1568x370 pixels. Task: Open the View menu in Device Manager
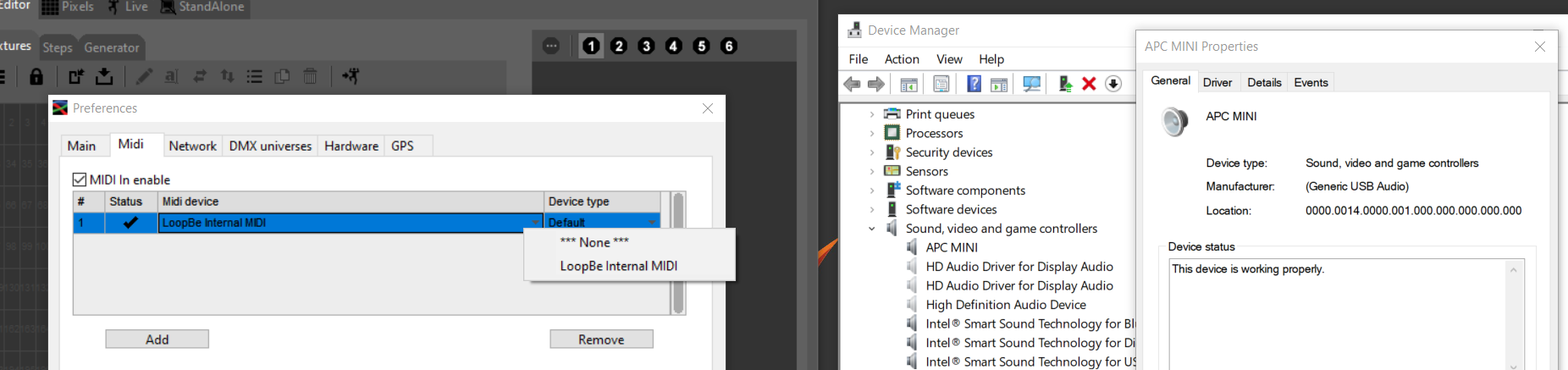949,59
